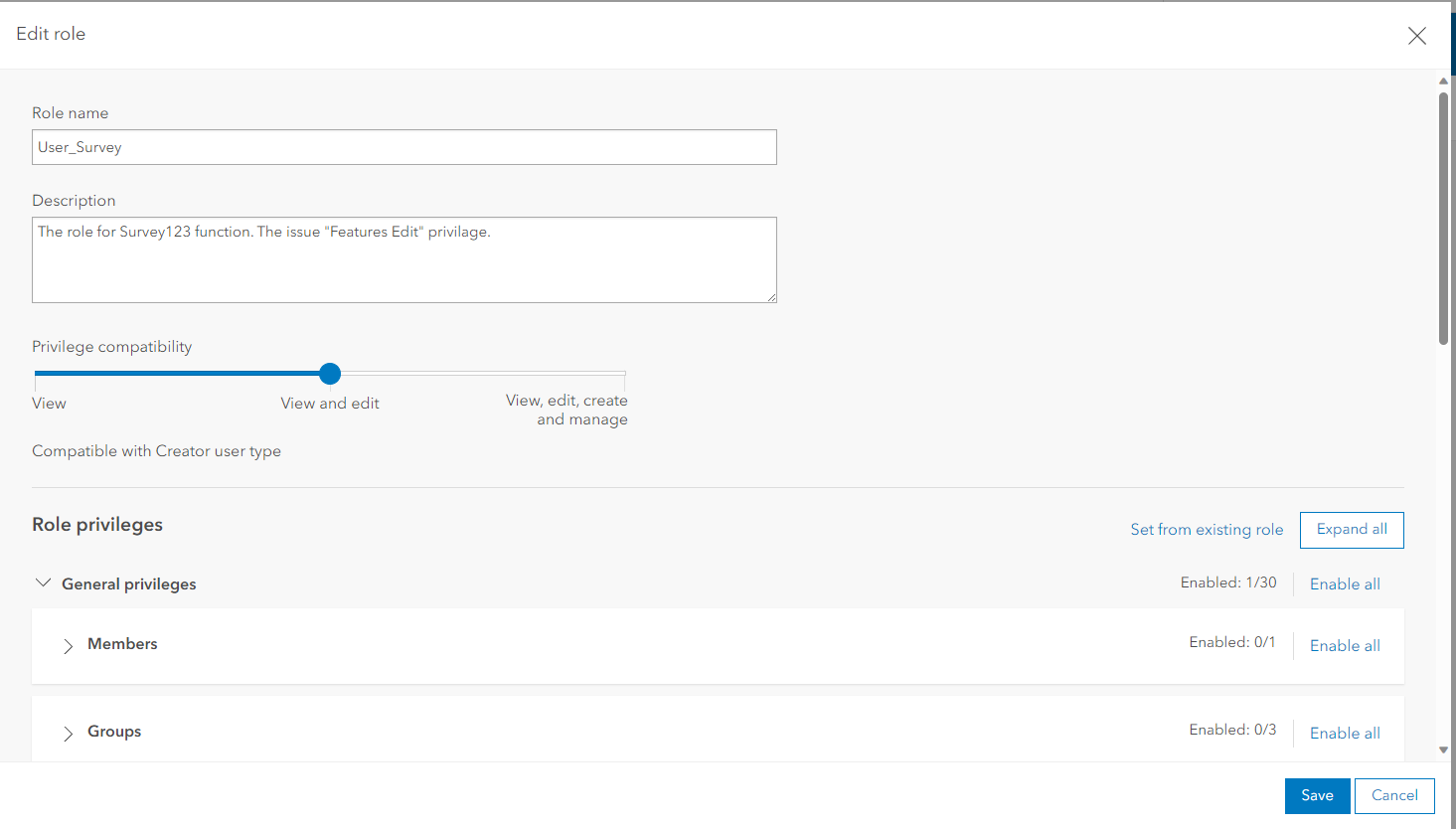The image size is (1456, 829).
Task: Click Expand all to show every privilege
Action: [x=1352, y=530]
